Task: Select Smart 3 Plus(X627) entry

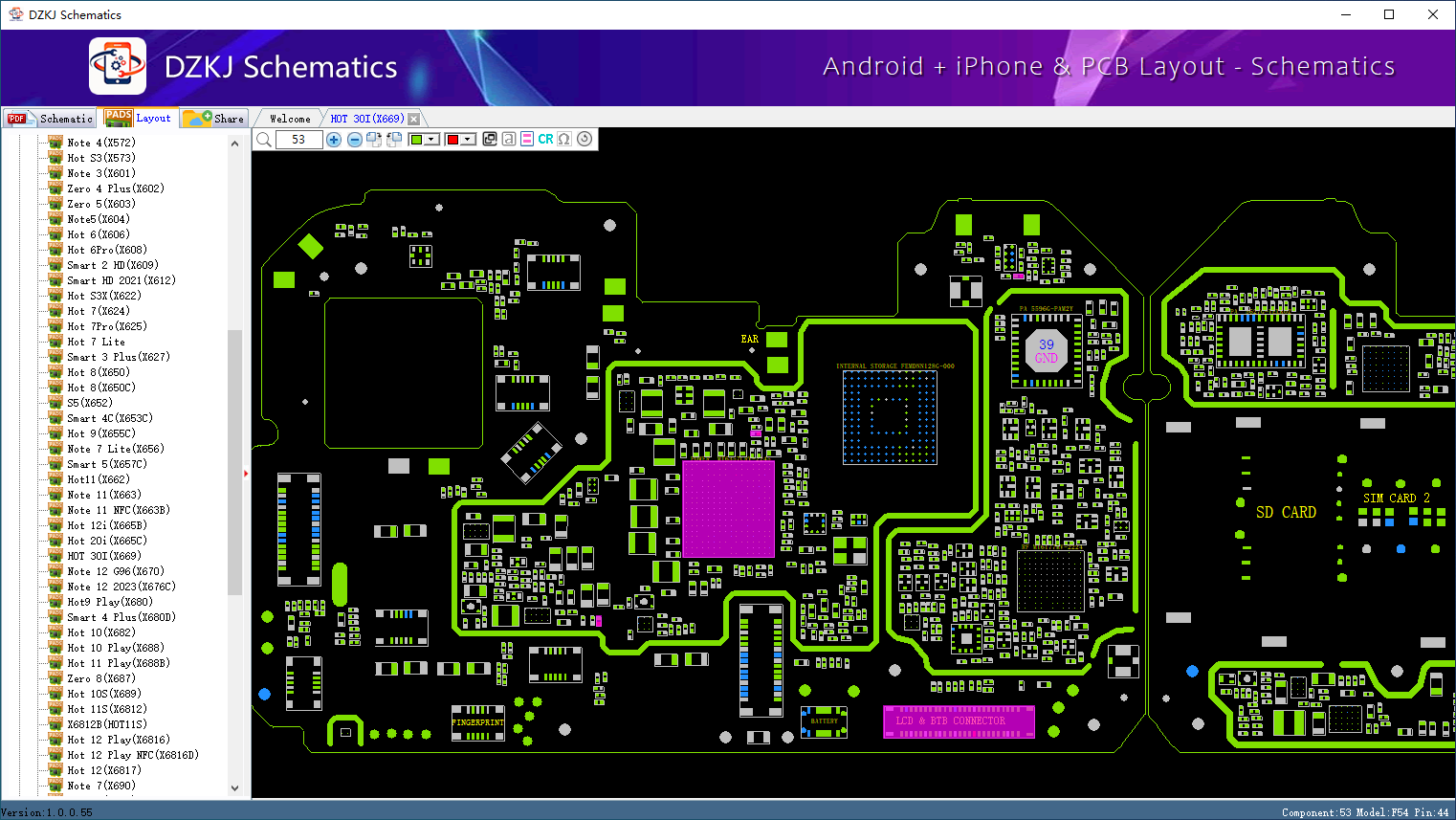Action: pos(119,357)
